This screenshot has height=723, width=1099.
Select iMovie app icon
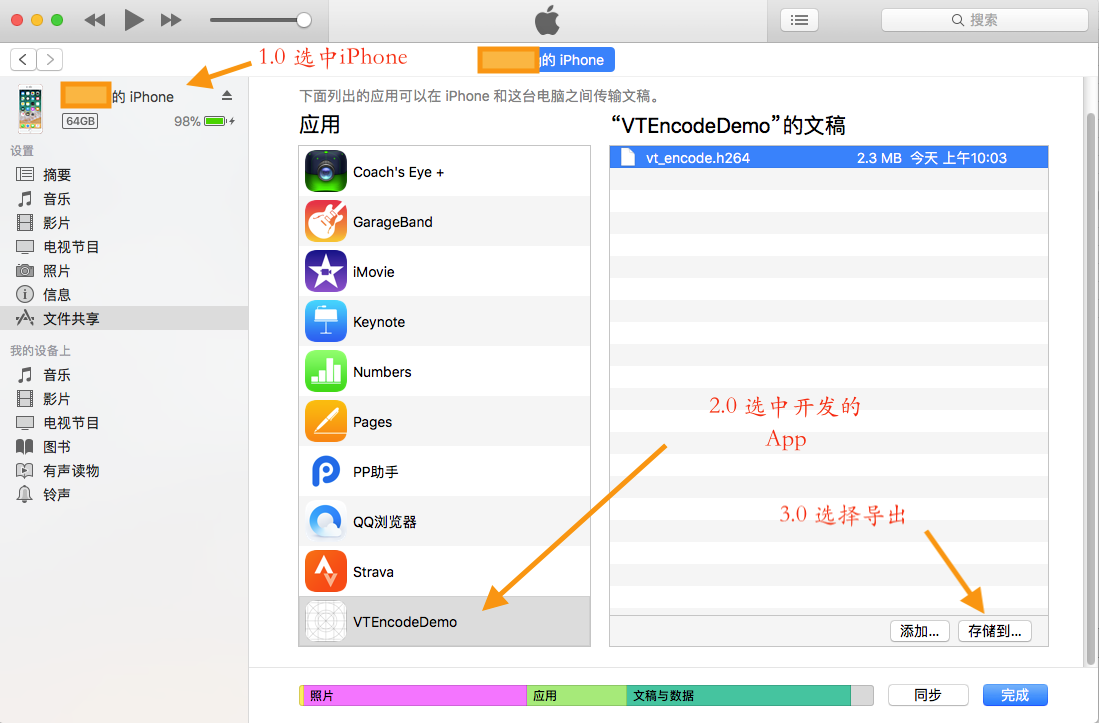326,271
